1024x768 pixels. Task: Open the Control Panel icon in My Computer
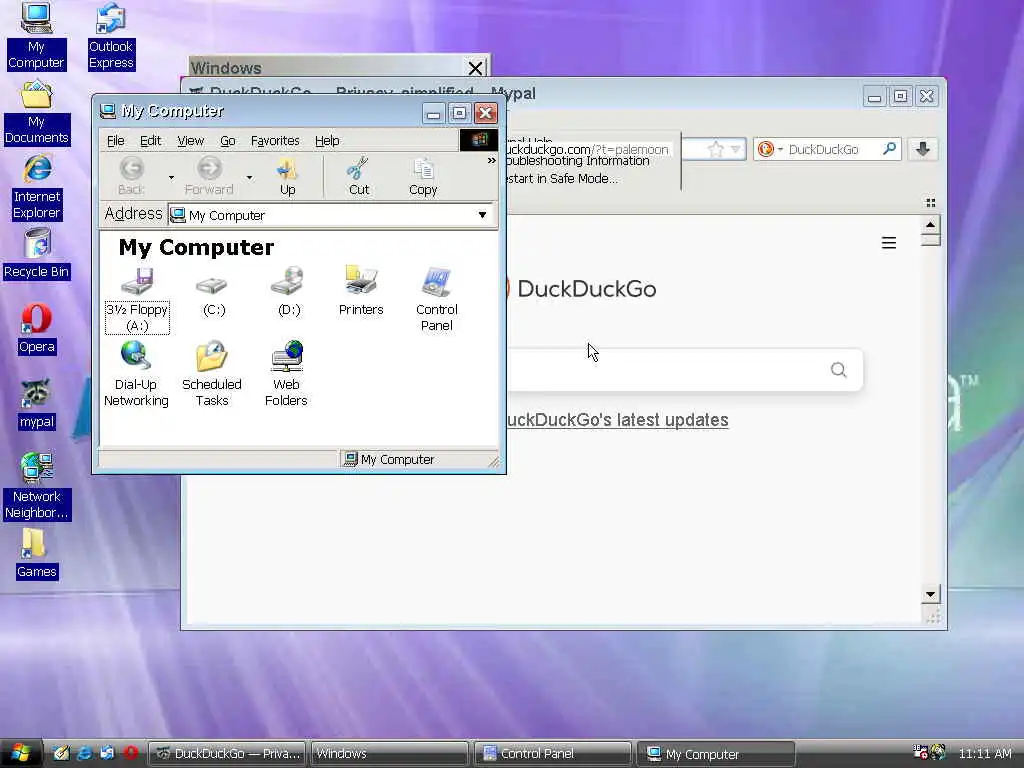tap(436, 299)
